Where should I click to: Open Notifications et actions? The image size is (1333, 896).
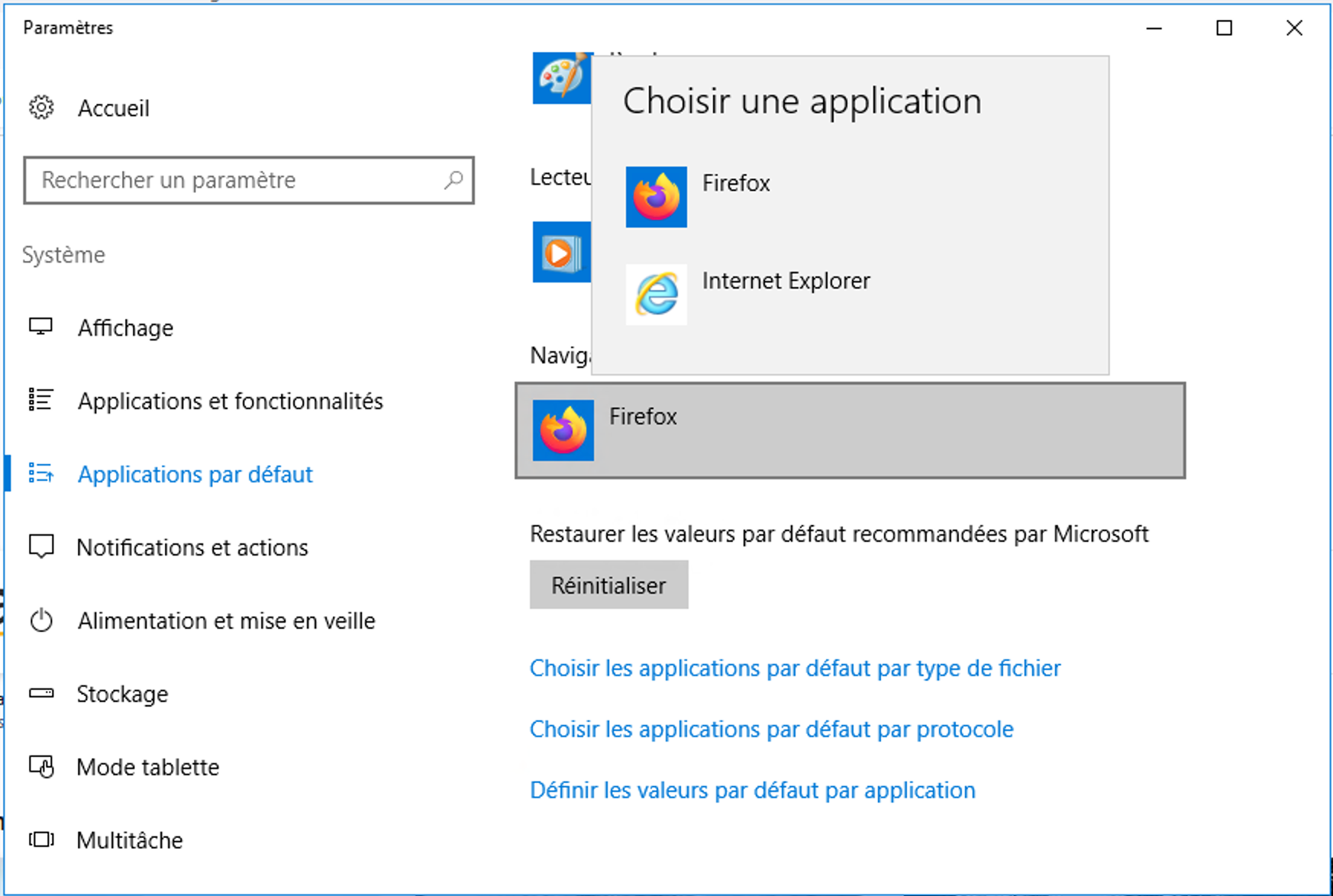[192, 547]
